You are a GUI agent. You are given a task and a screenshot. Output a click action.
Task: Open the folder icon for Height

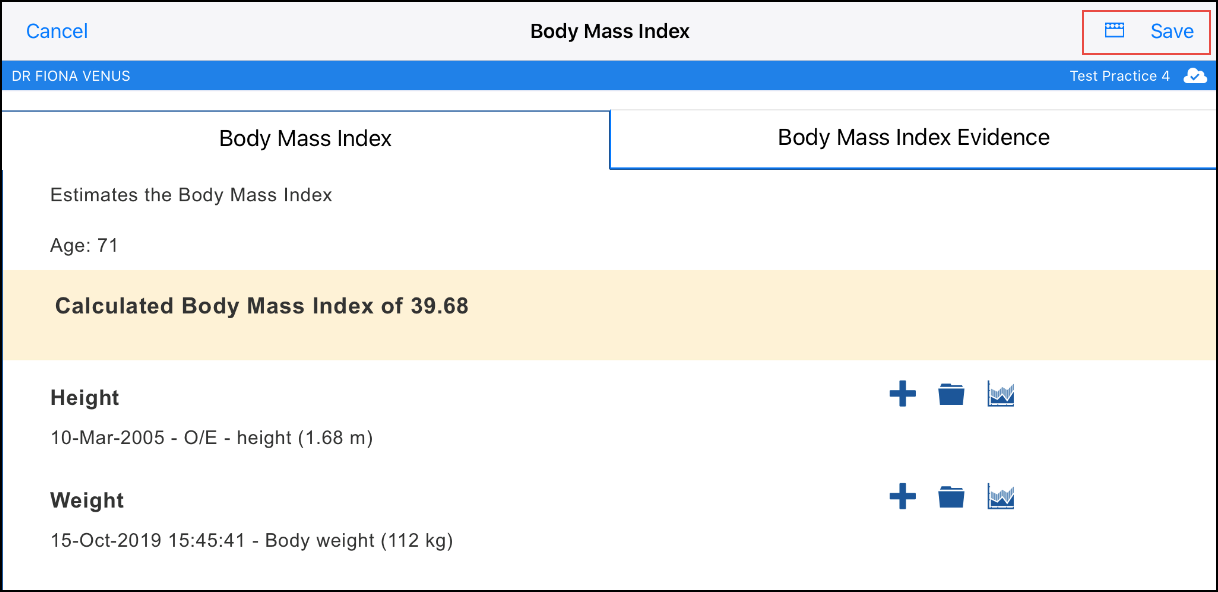(951, 395)
